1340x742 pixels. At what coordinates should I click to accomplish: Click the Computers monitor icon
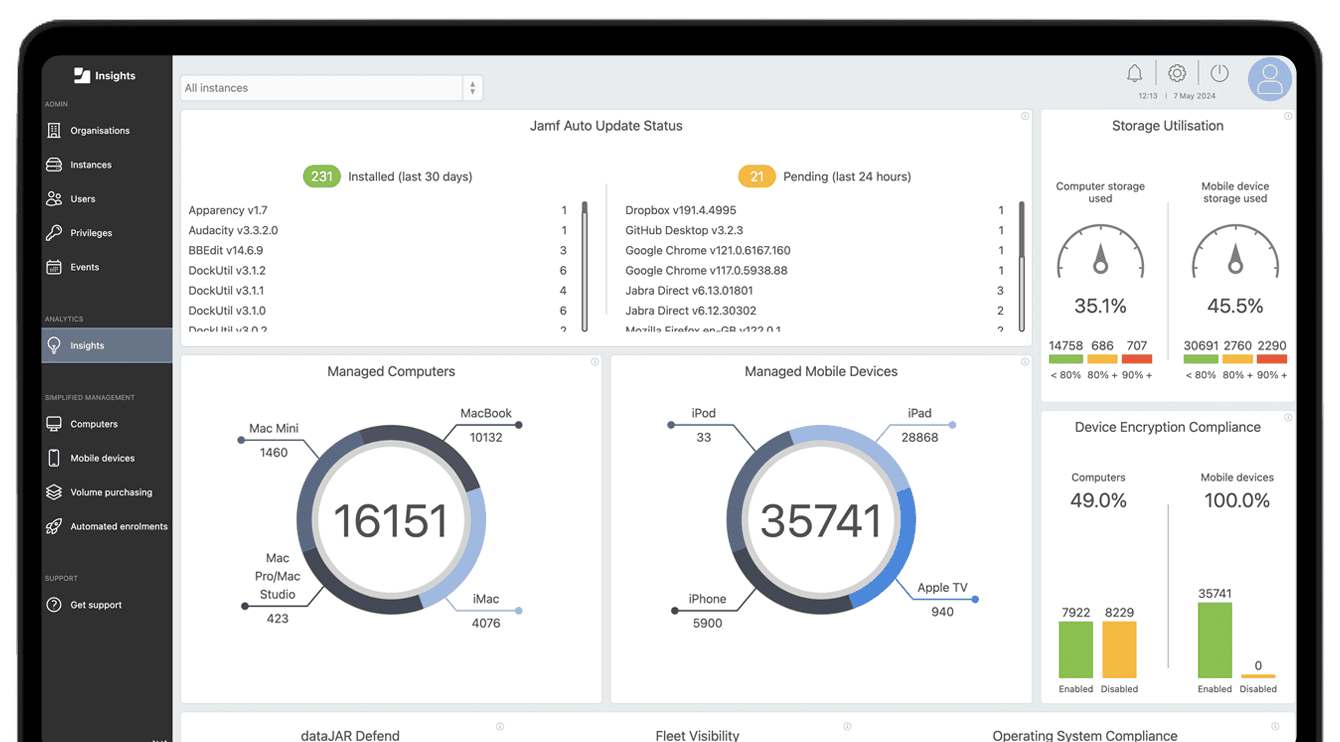pos(54,424)
